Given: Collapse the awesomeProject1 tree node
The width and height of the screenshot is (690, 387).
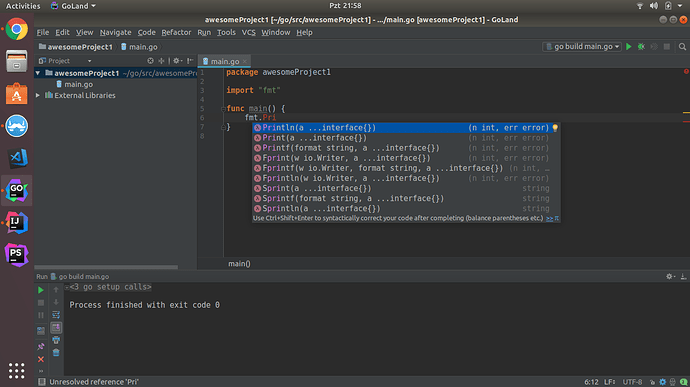Looking at the screenshot, I should click(x=38, y=73).
